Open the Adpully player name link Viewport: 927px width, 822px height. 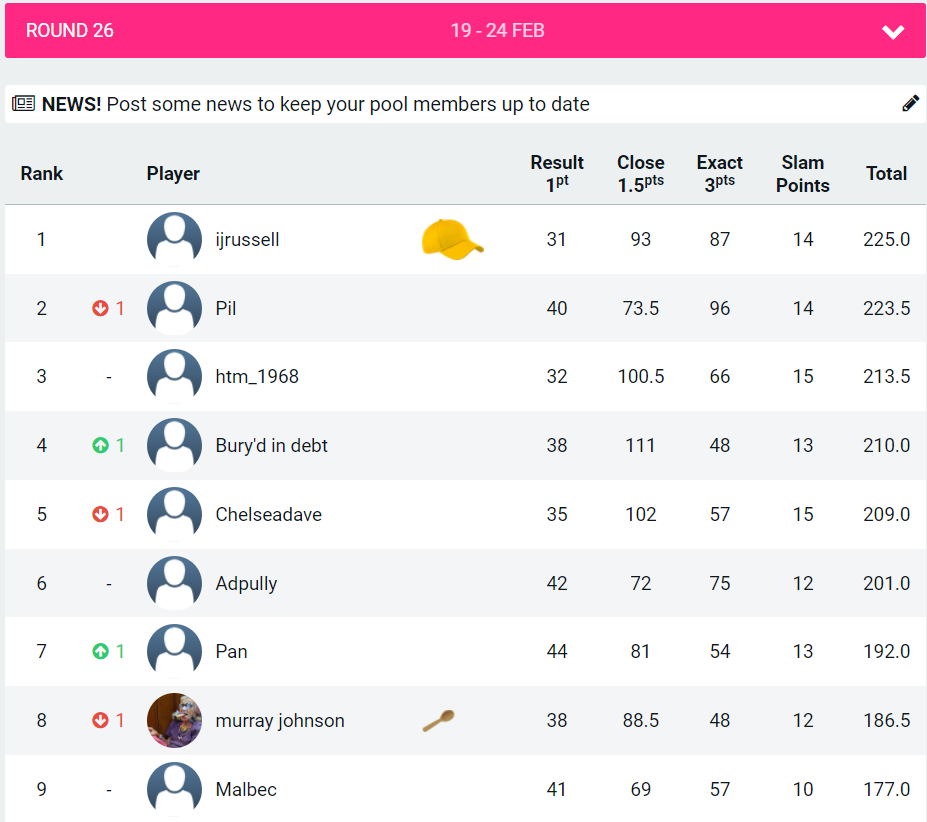pos(246,583)
